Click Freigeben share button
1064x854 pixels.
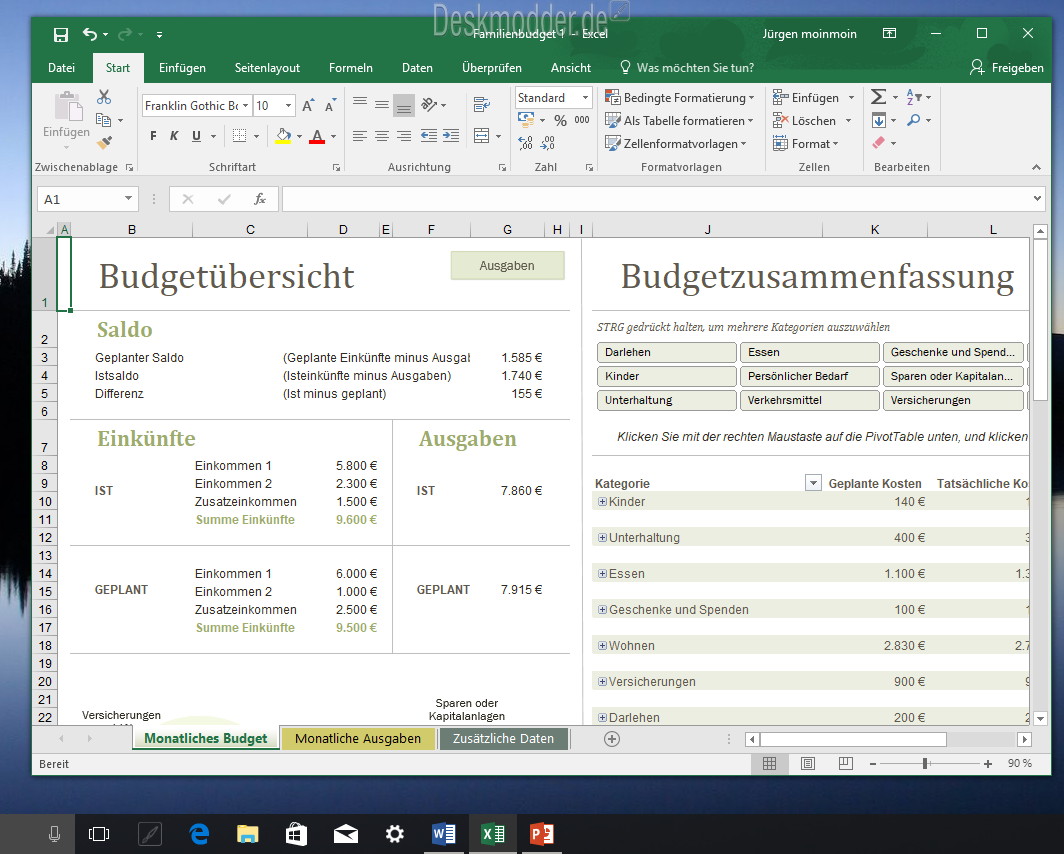1006,68
